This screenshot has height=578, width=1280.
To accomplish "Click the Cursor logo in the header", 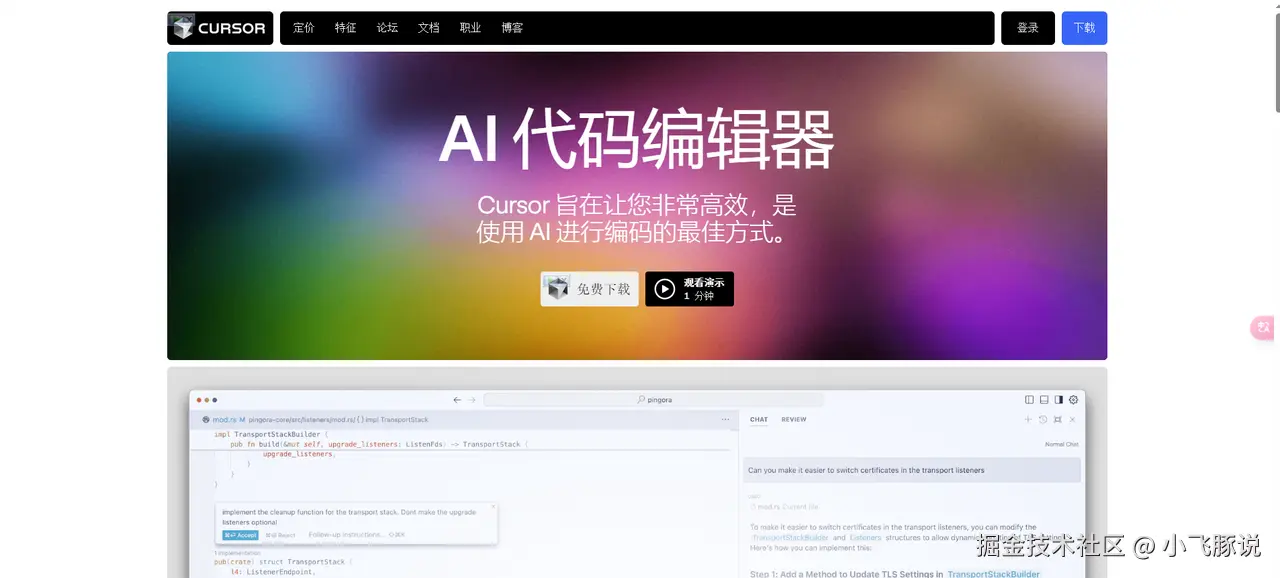I will tap(220, 28).
